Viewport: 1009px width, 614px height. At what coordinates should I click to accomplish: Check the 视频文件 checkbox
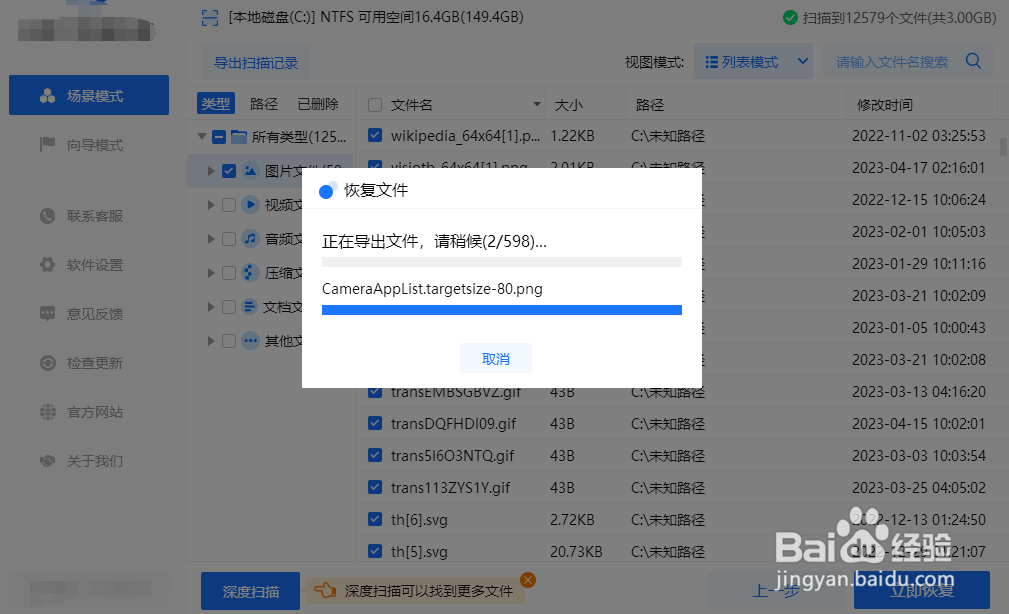tap(227, 204)
